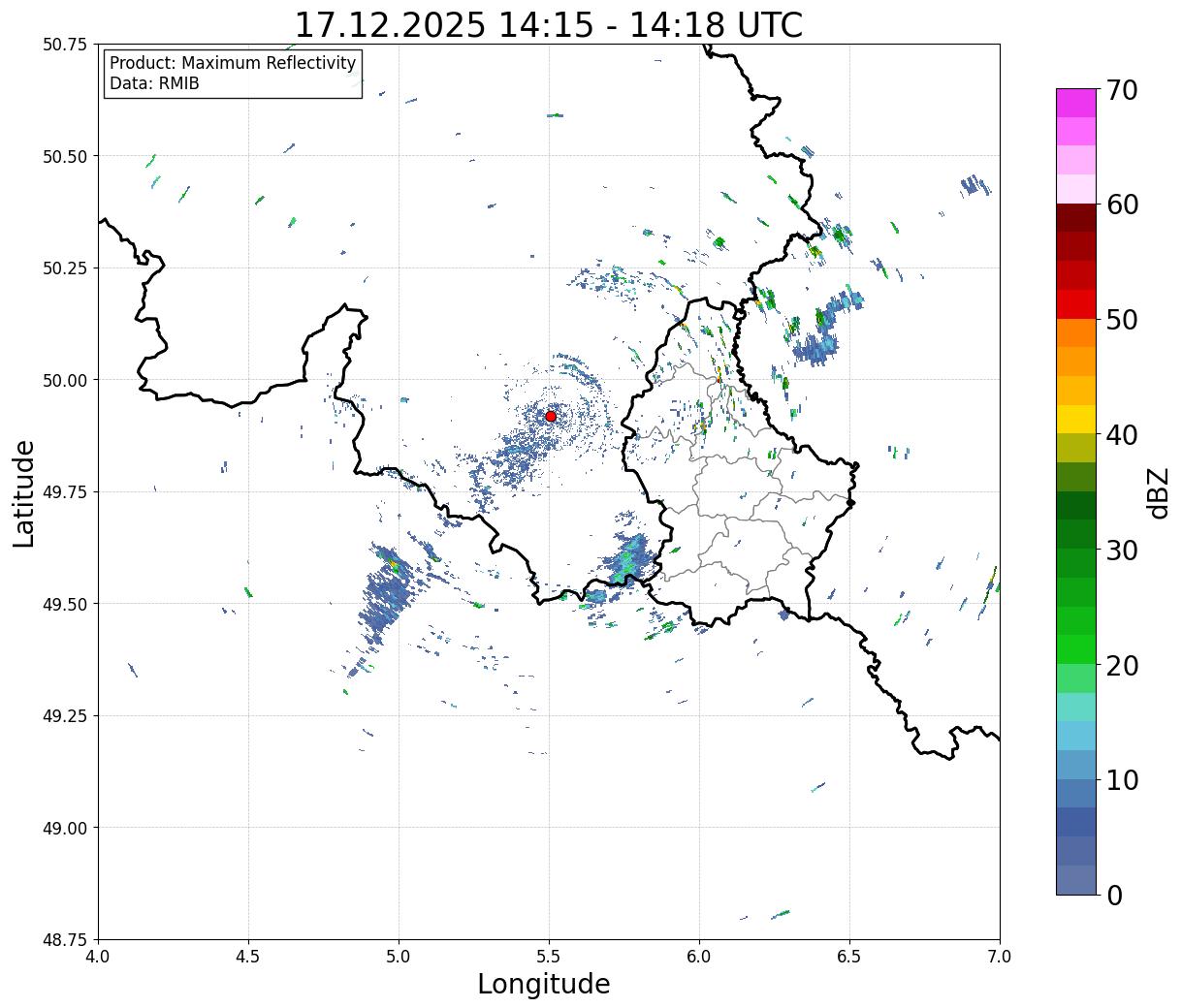Click the colorbar tick label 70
The image size is (1182, 1008).
coord(1122,90)
